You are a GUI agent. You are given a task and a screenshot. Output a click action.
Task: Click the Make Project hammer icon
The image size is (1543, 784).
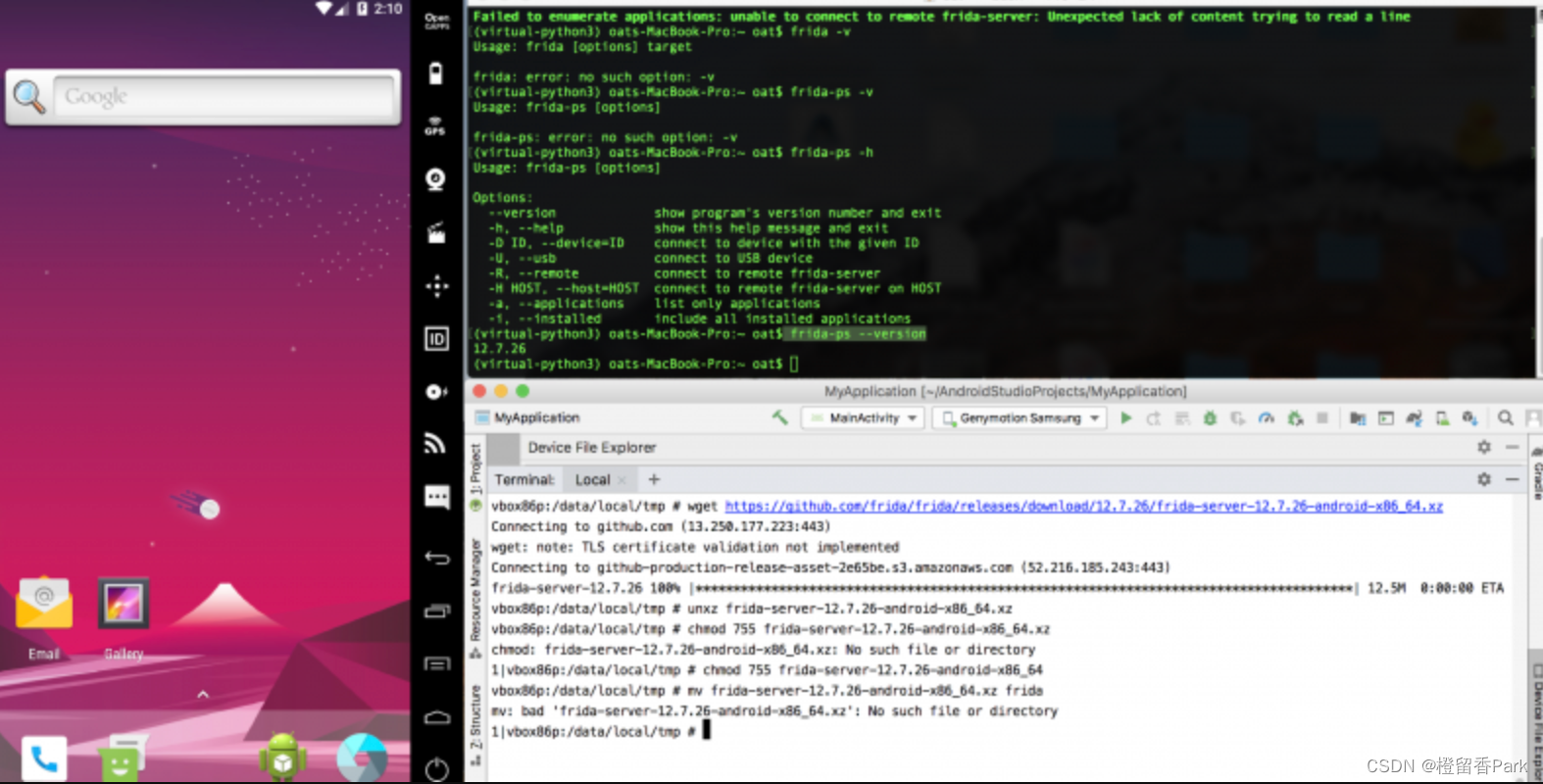coord(780,417)
